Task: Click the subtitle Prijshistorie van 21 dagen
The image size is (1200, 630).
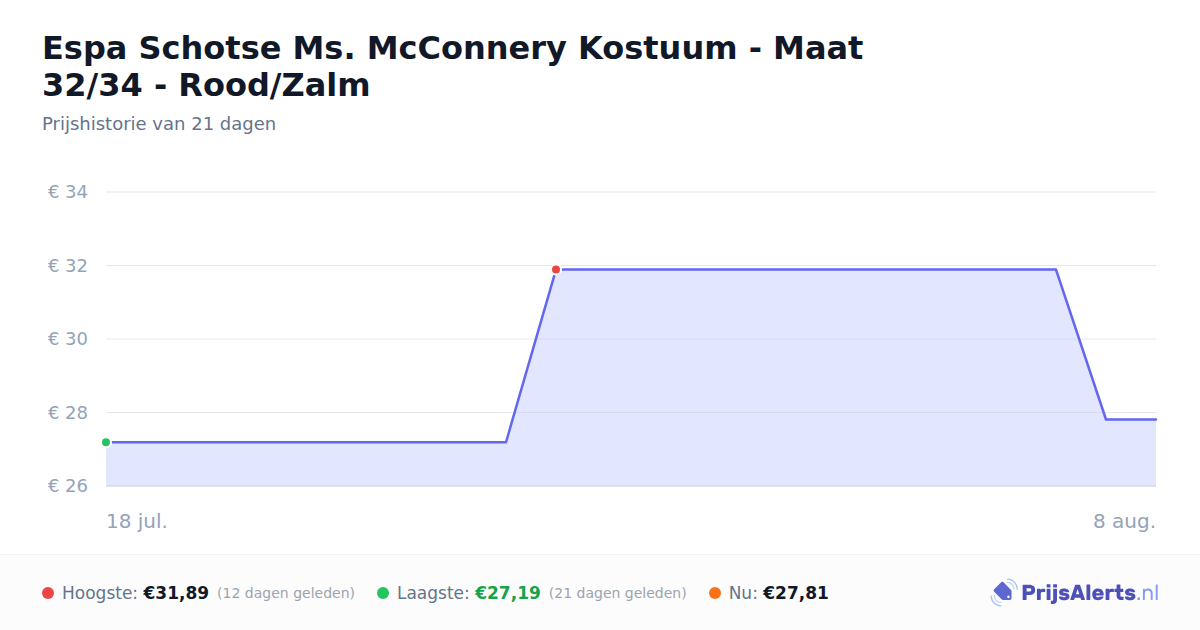Action: (159, 124)
